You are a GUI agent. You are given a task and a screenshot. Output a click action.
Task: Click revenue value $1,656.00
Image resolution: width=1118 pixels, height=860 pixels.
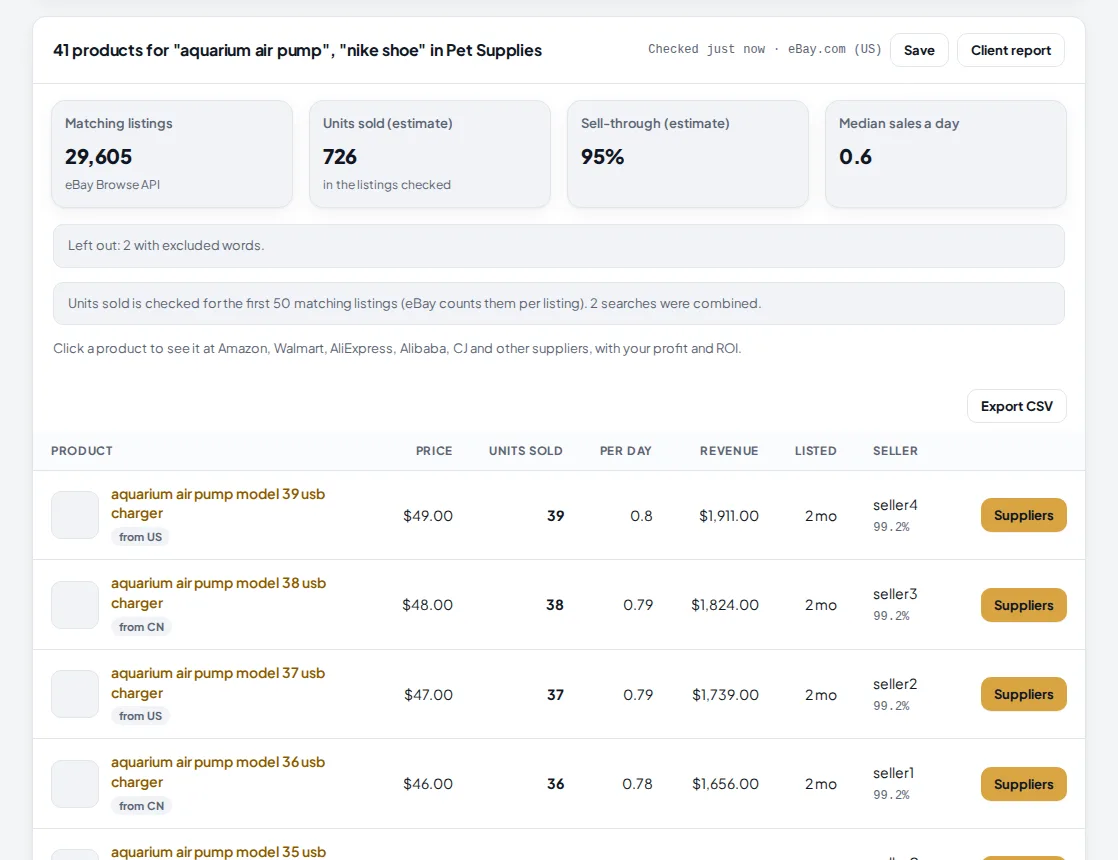(x=725, y=784)
